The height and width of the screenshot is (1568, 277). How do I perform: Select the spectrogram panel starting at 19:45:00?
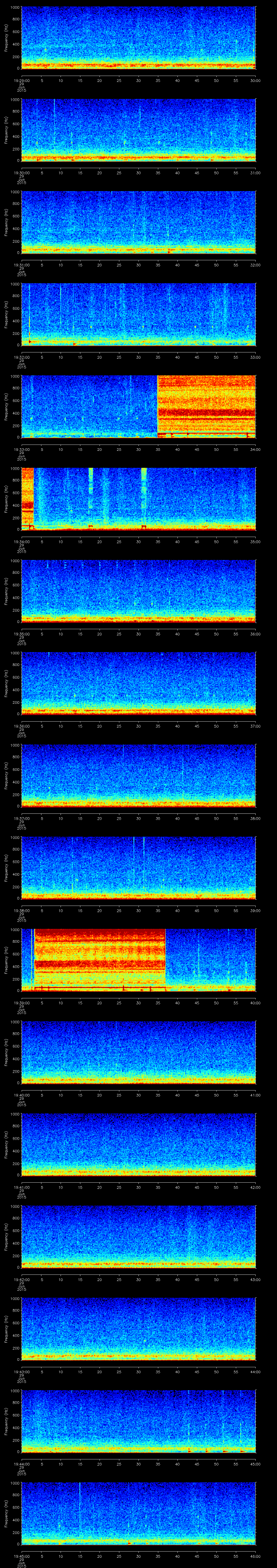[x=138, y=1513]
